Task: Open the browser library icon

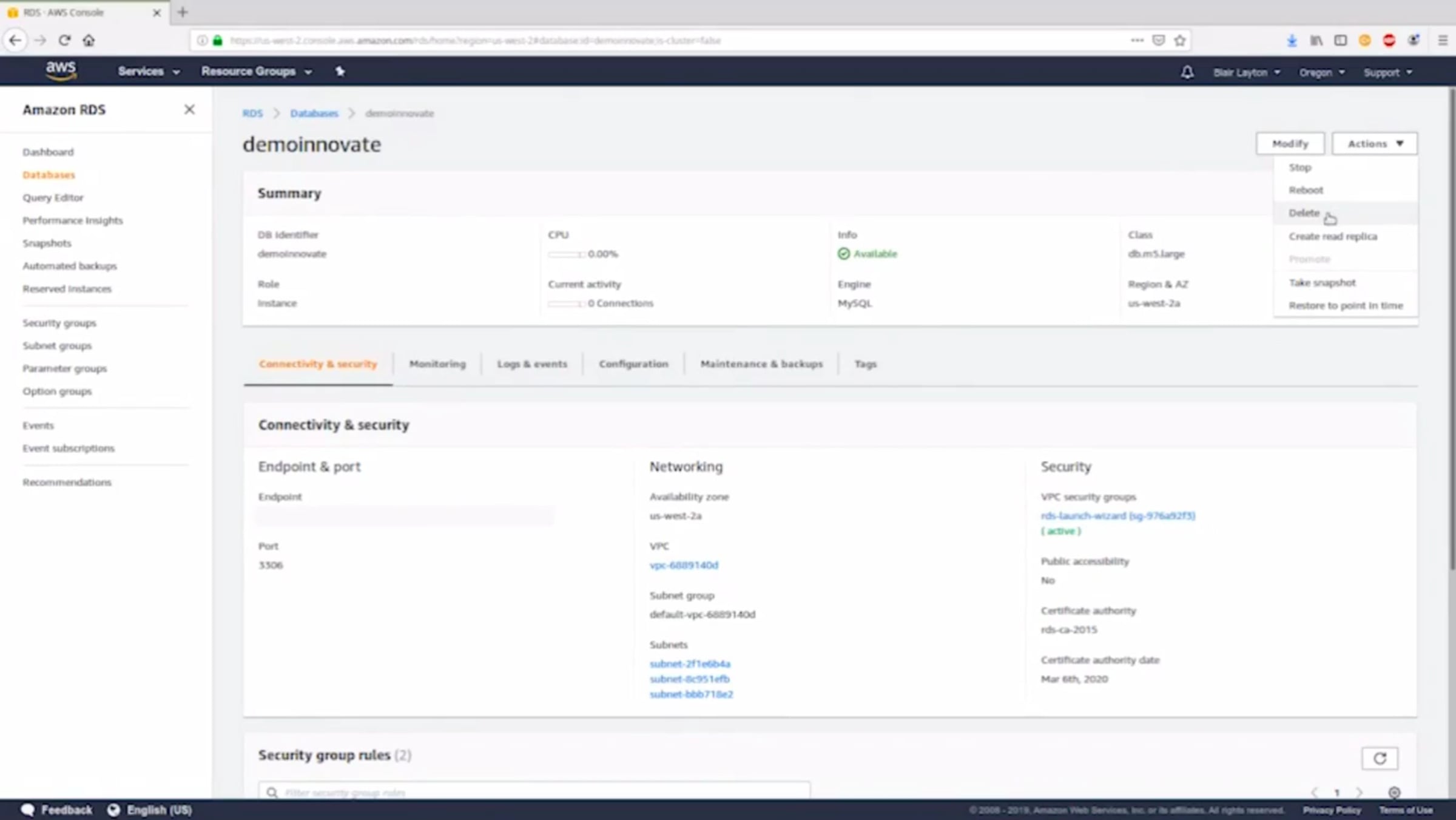Action: pyautogui.click(x=1316, y=41)
